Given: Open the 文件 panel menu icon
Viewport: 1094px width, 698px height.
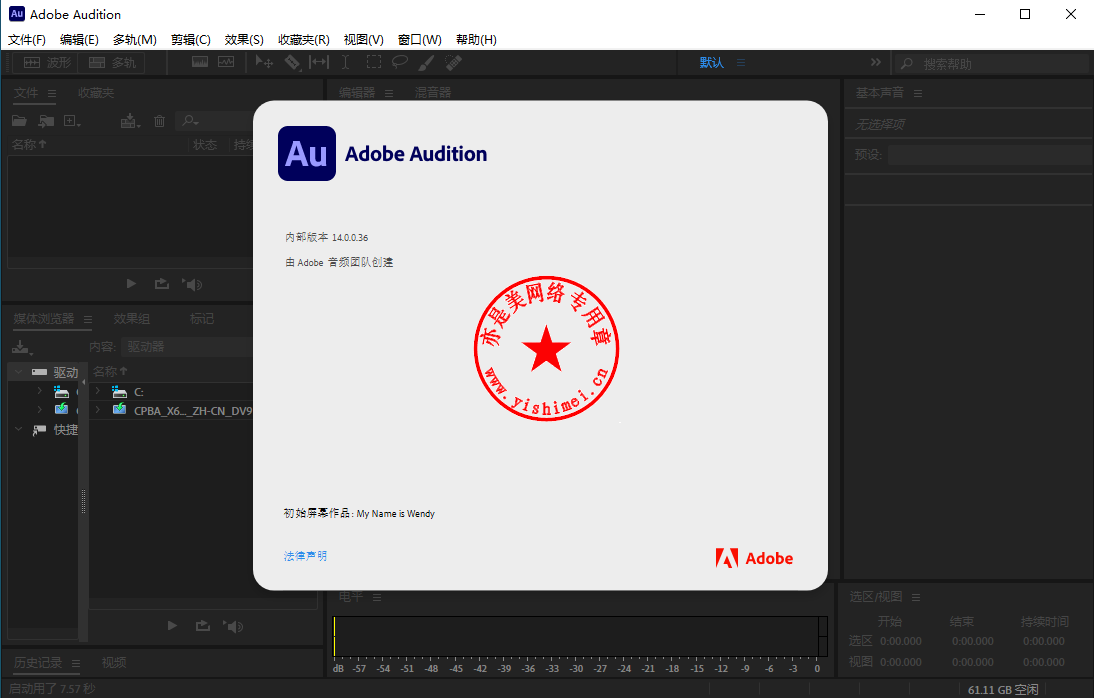Looking at the screenshot, I should (52, 94).
